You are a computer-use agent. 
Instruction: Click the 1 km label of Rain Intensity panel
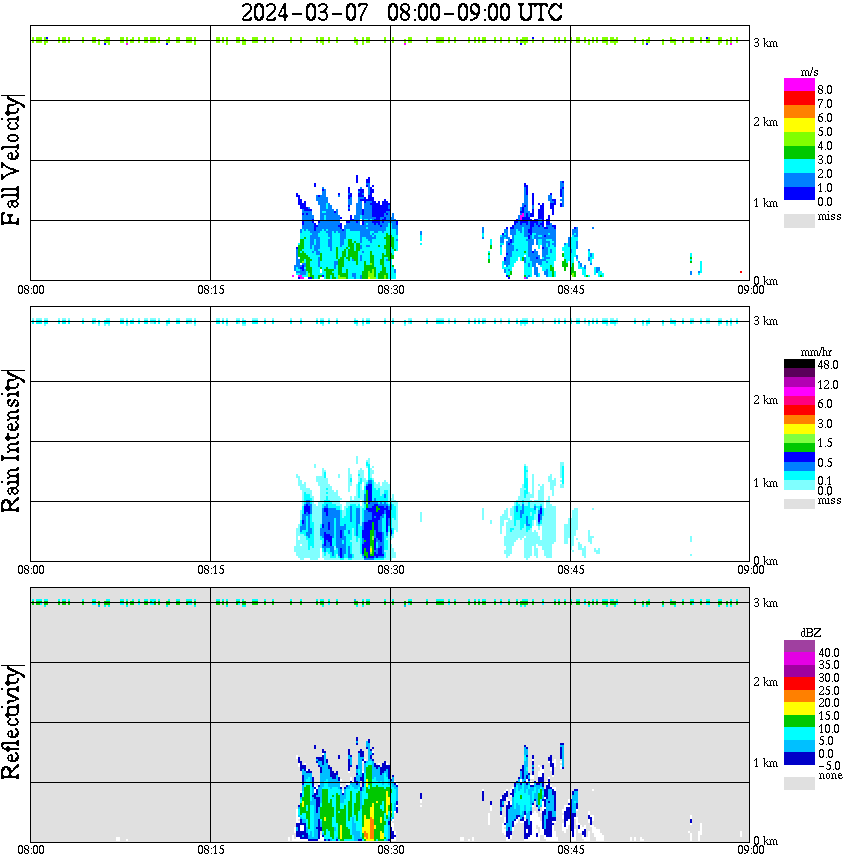click(x=765, y=483)
